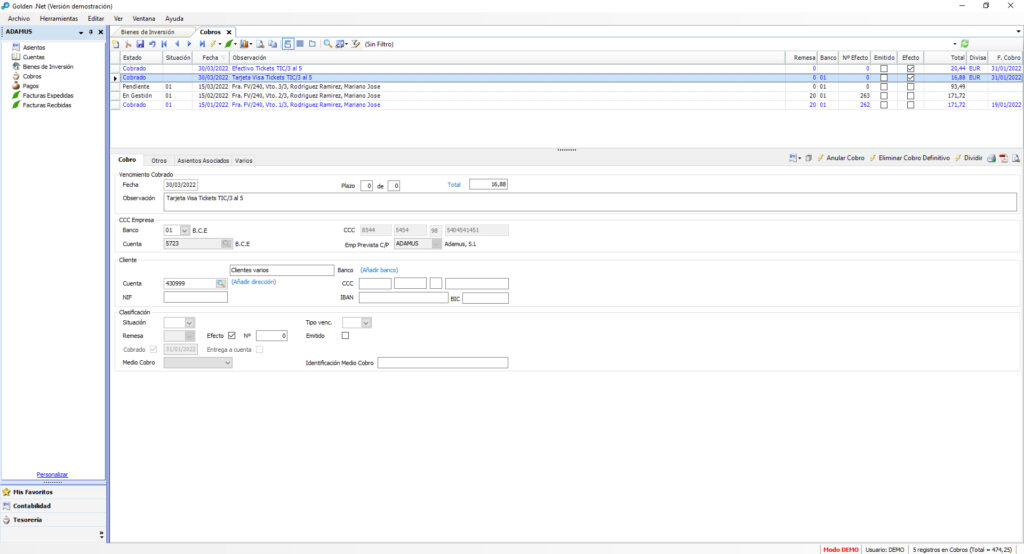Click the Dividir button

click(x=968, y=158)
